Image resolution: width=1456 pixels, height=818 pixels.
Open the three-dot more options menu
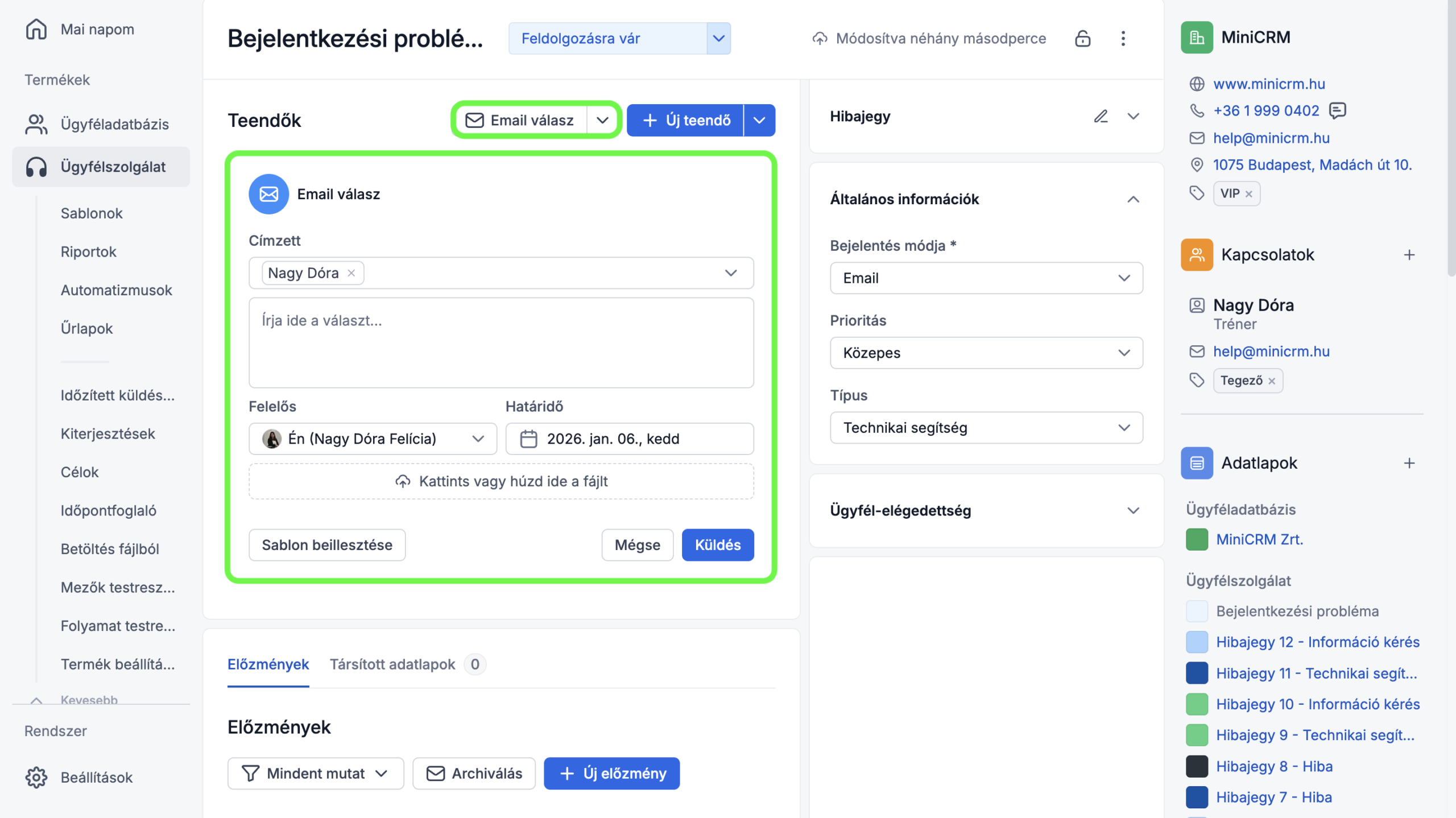click(x=1123, y=38)
